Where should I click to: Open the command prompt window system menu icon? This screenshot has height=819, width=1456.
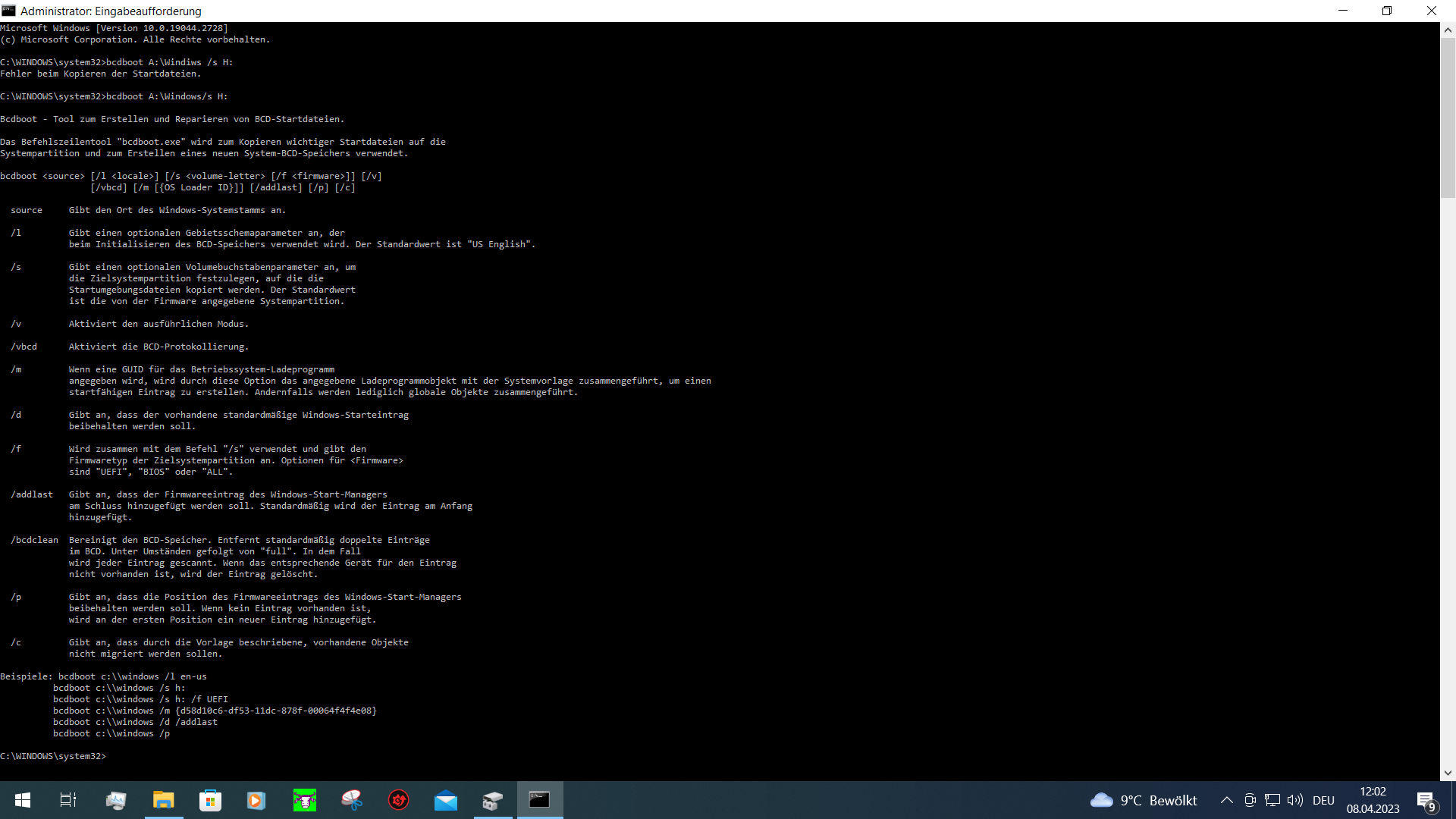(x=8, y=11)
